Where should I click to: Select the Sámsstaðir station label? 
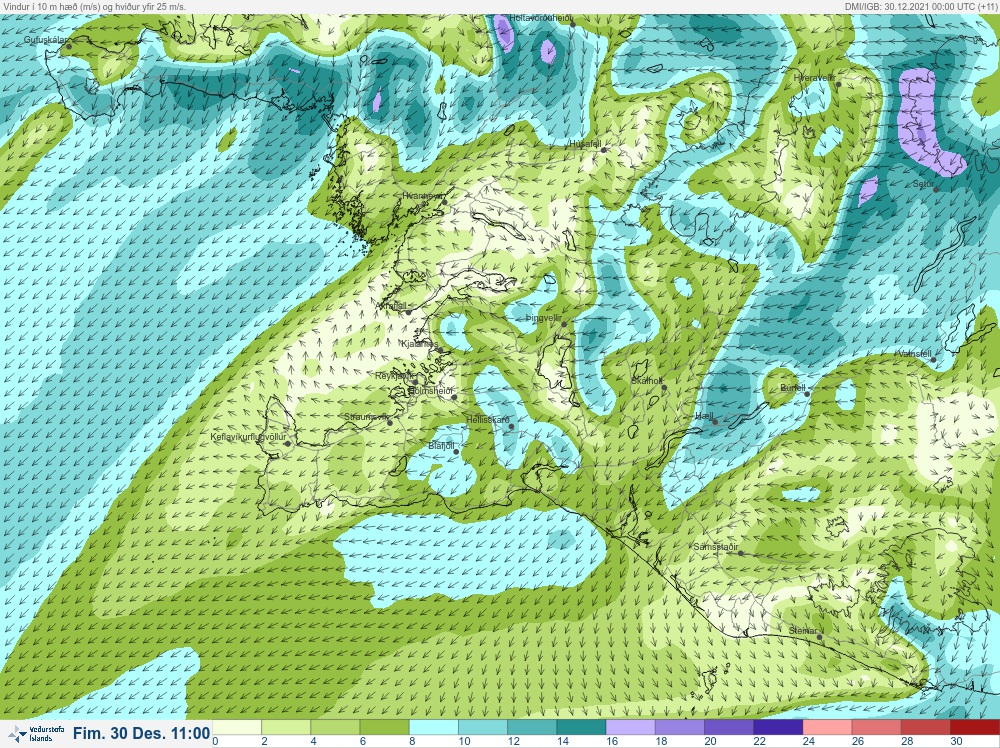click(x=716, y=547)
